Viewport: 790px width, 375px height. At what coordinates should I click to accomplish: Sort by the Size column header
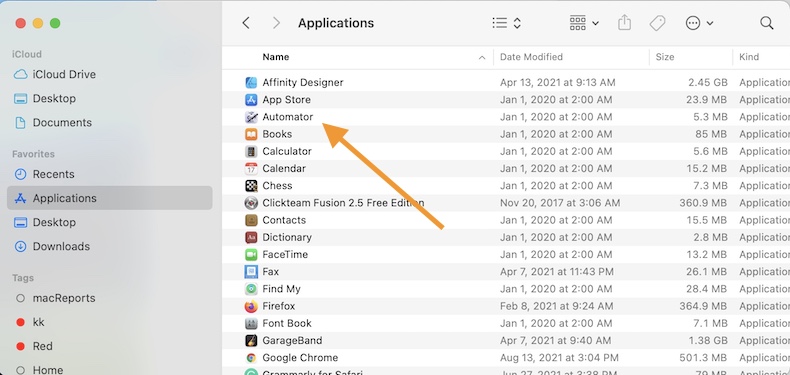pos(665,57)
